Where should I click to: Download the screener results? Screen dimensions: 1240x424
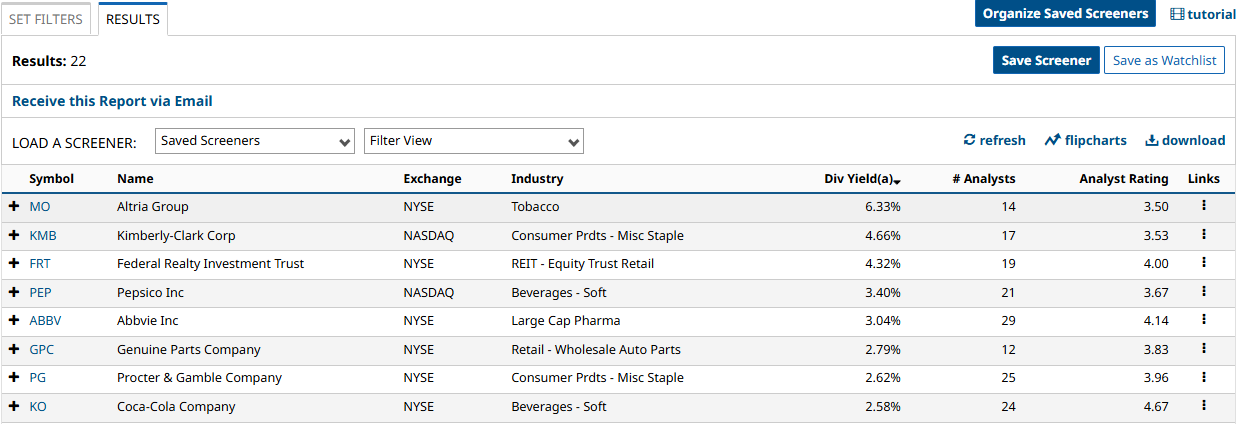point(1185,141)
